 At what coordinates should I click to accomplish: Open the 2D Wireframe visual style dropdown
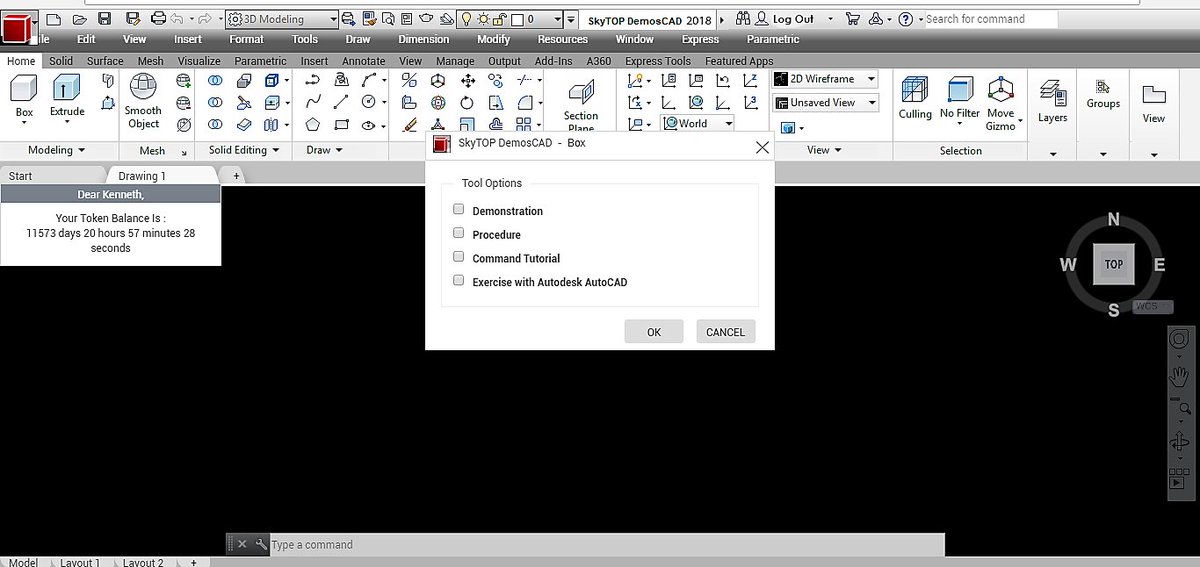[825, 79]
